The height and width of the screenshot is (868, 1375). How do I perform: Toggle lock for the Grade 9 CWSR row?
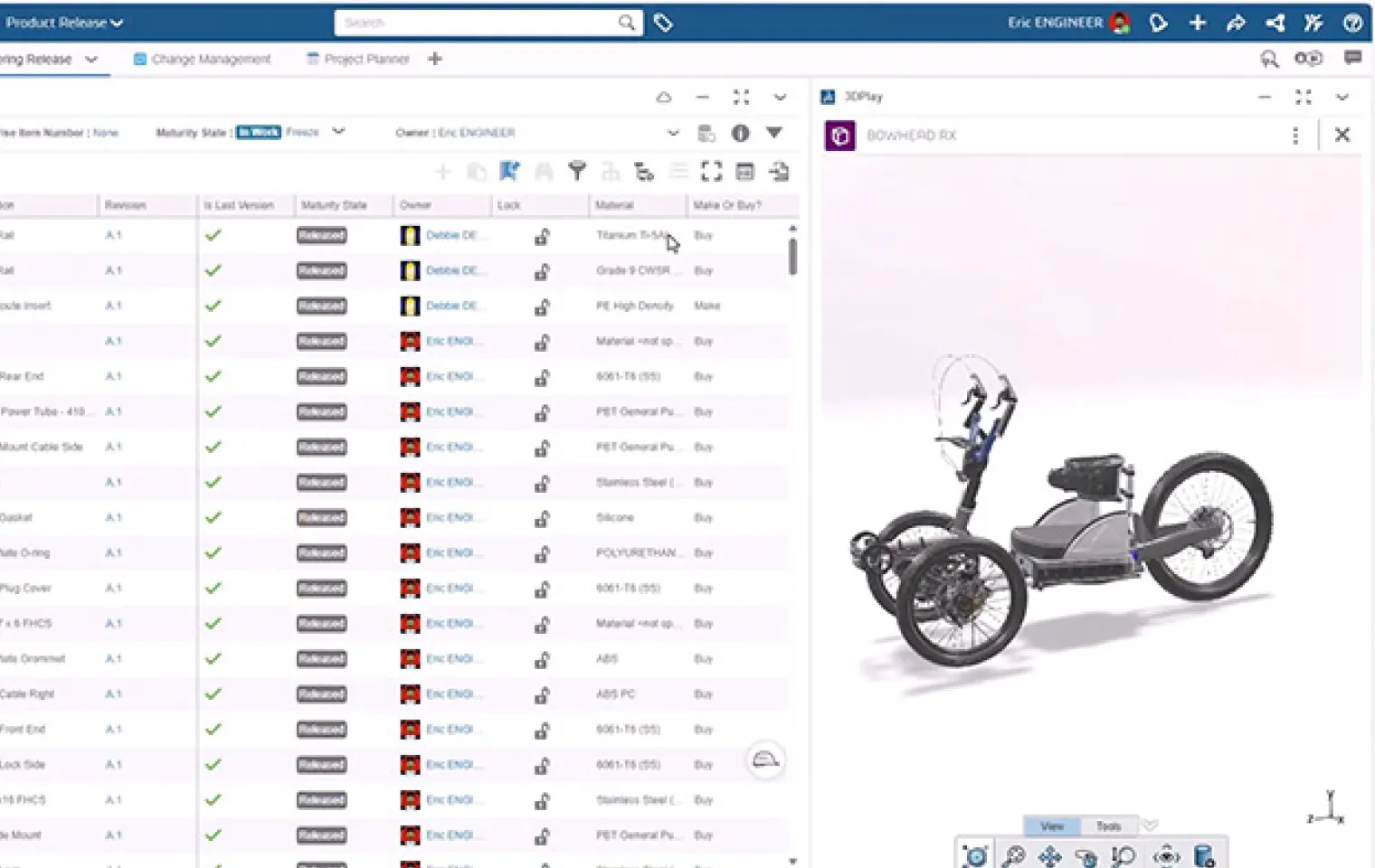tap(541, 272)
